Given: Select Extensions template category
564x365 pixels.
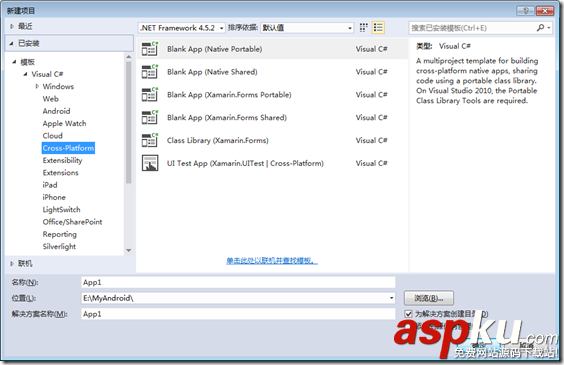Looking at the screenshot, I should [60, 173].
